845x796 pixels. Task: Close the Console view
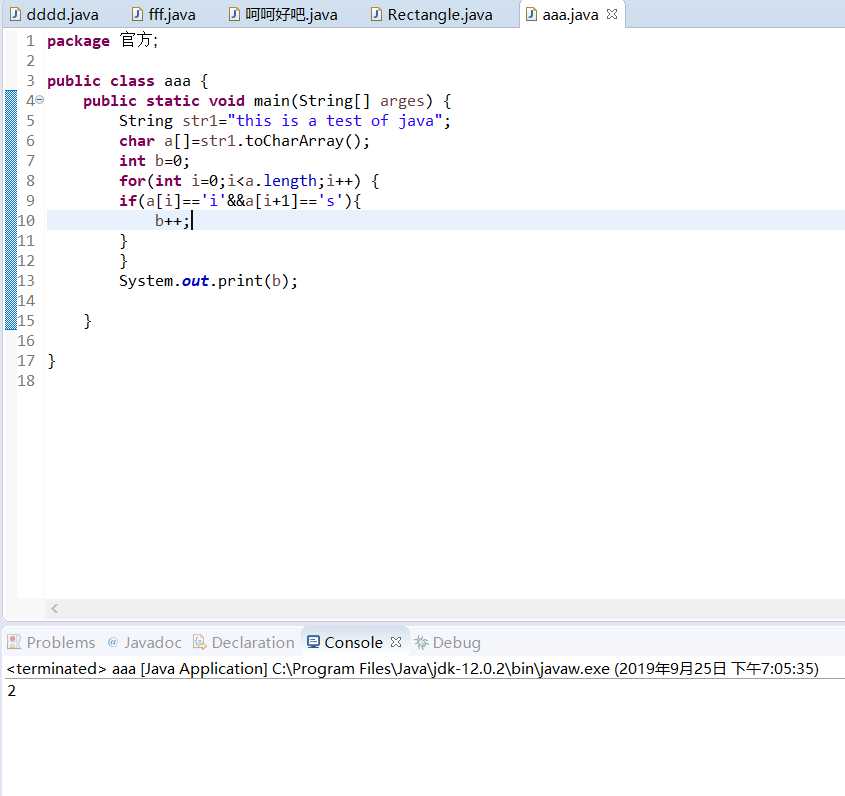396,642
